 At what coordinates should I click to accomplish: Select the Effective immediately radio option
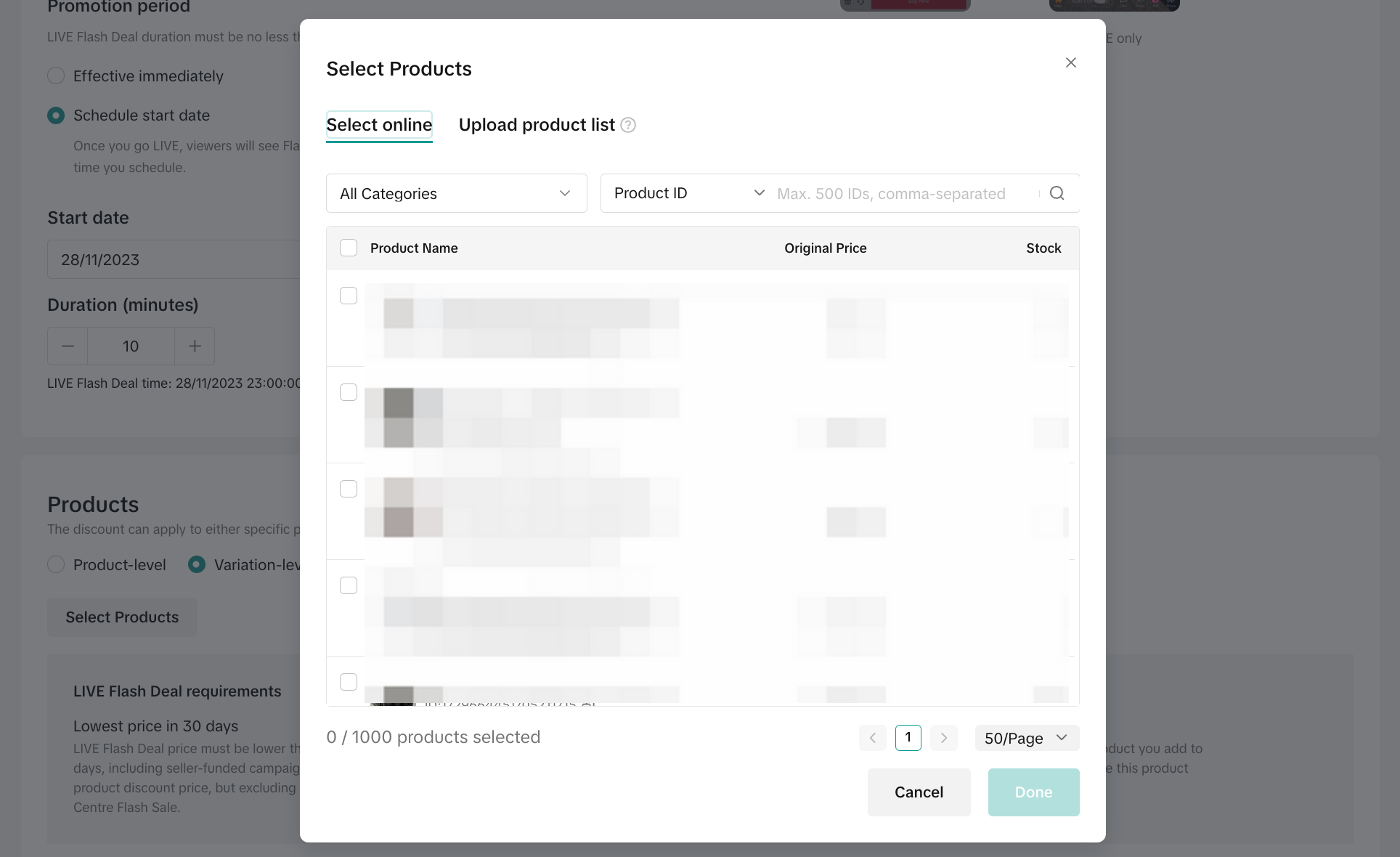pyautogui.click(x=56, y=76)
